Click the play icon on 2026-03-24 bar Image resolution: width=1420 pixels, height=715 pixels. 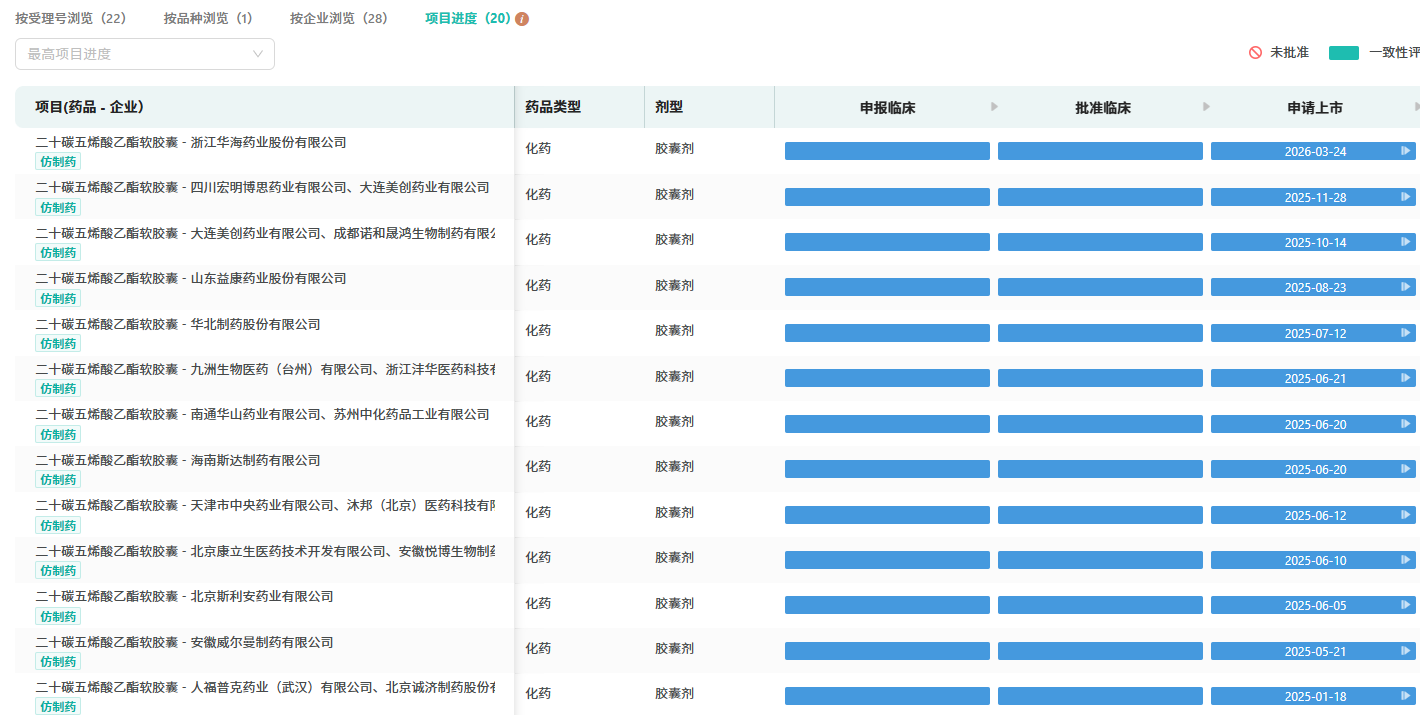[1405, 152]
